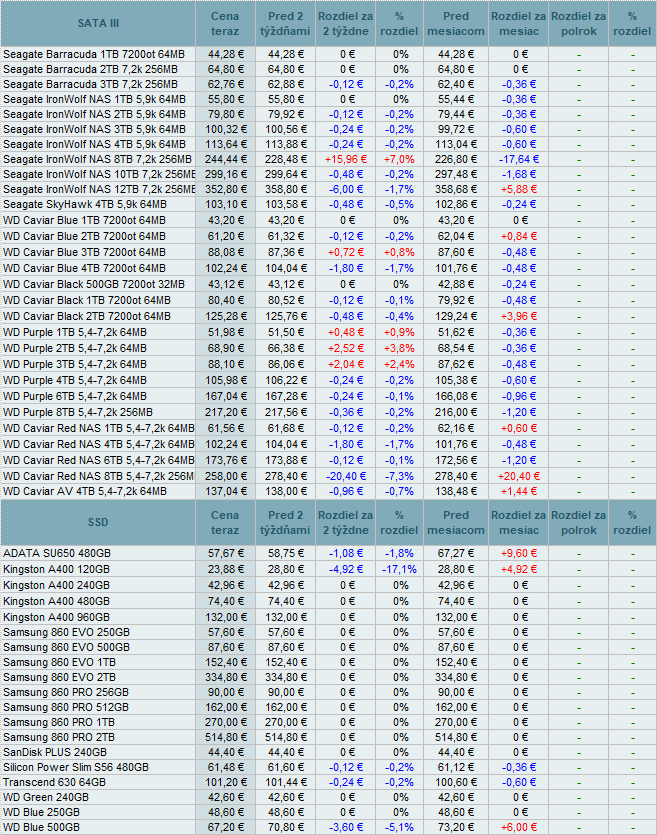Viewport: 657px width, 835px height.
Task: Select Kingston A400 120GB product name
Action: click(x=56, y=569)
